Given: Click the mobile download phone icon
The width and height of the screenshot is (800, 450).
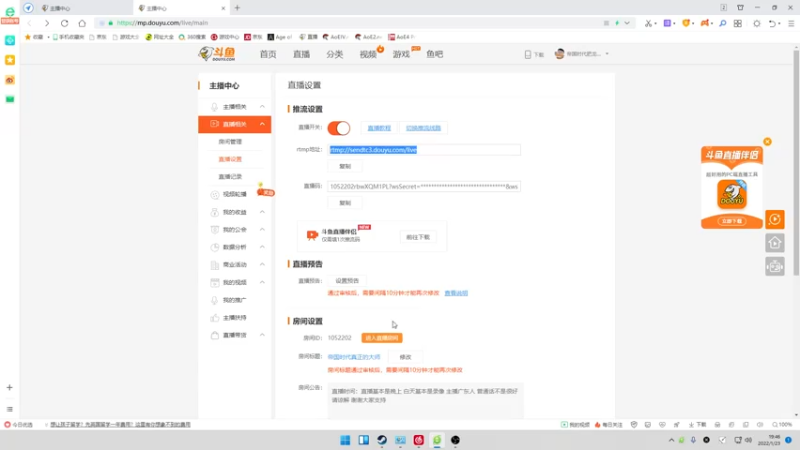Looking at the screenshot, I should coord(528,54).
